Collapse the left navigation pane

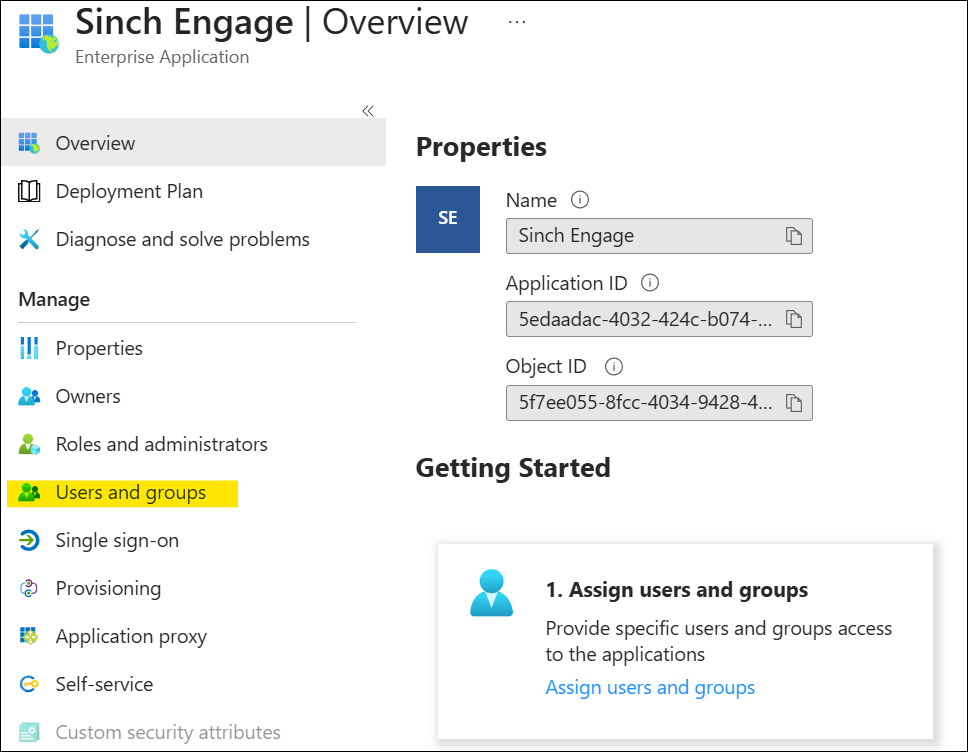click(x=368, y=111)
